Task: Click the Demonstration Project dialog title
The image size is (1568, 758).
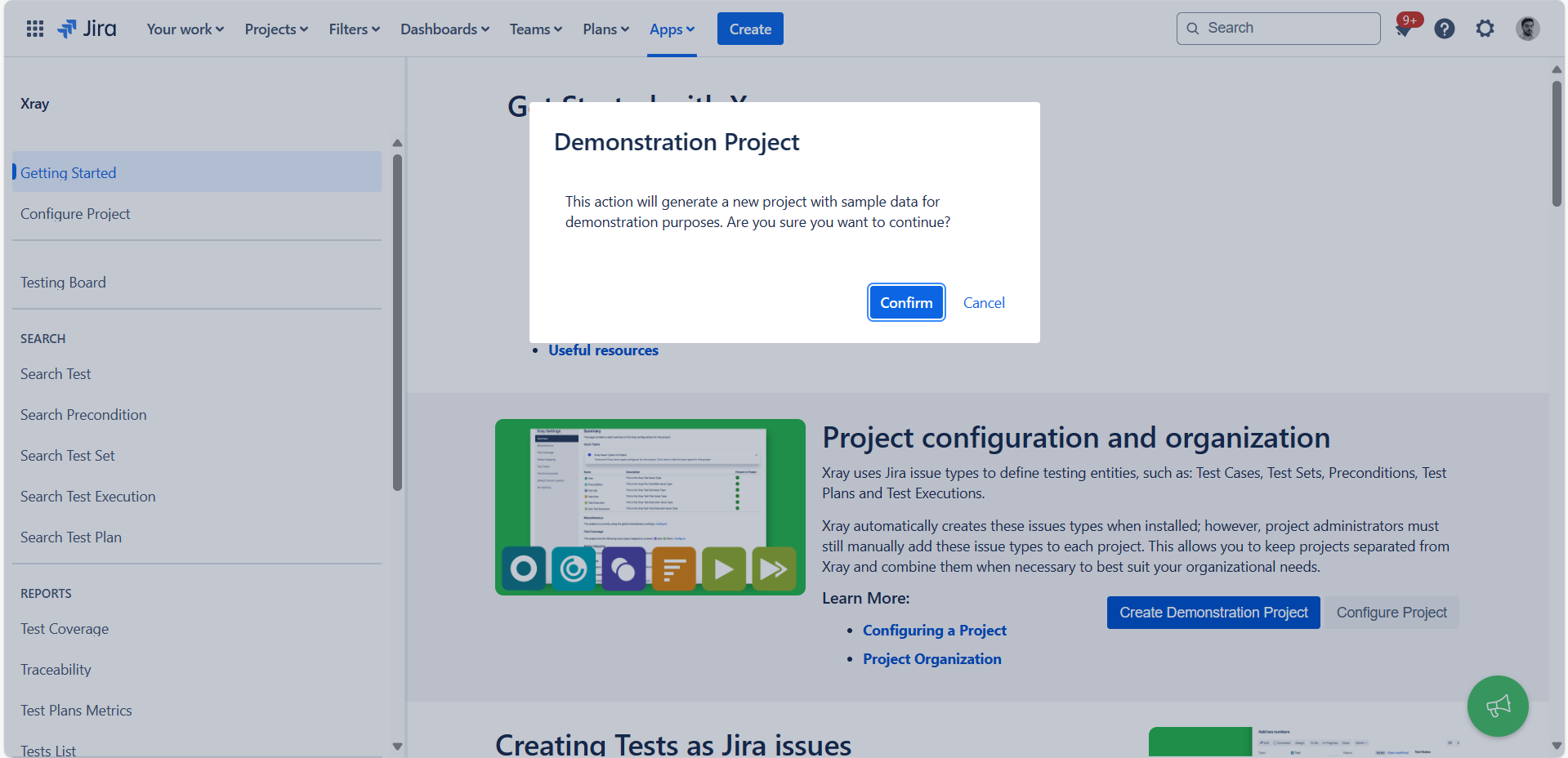Action: tap(677, 142)
